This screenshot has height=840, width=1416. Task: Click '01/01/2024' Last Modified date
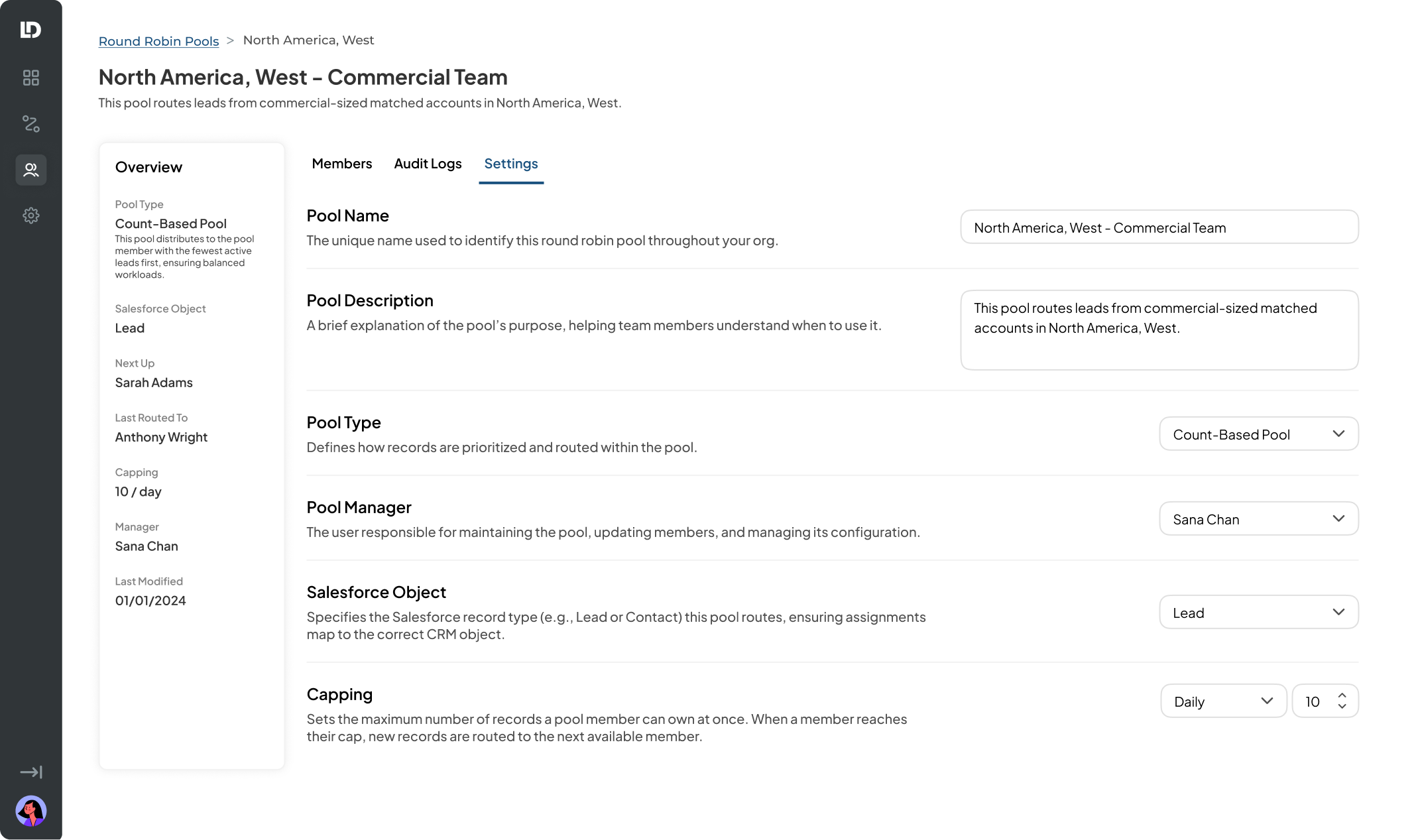(x=150, y=601)
